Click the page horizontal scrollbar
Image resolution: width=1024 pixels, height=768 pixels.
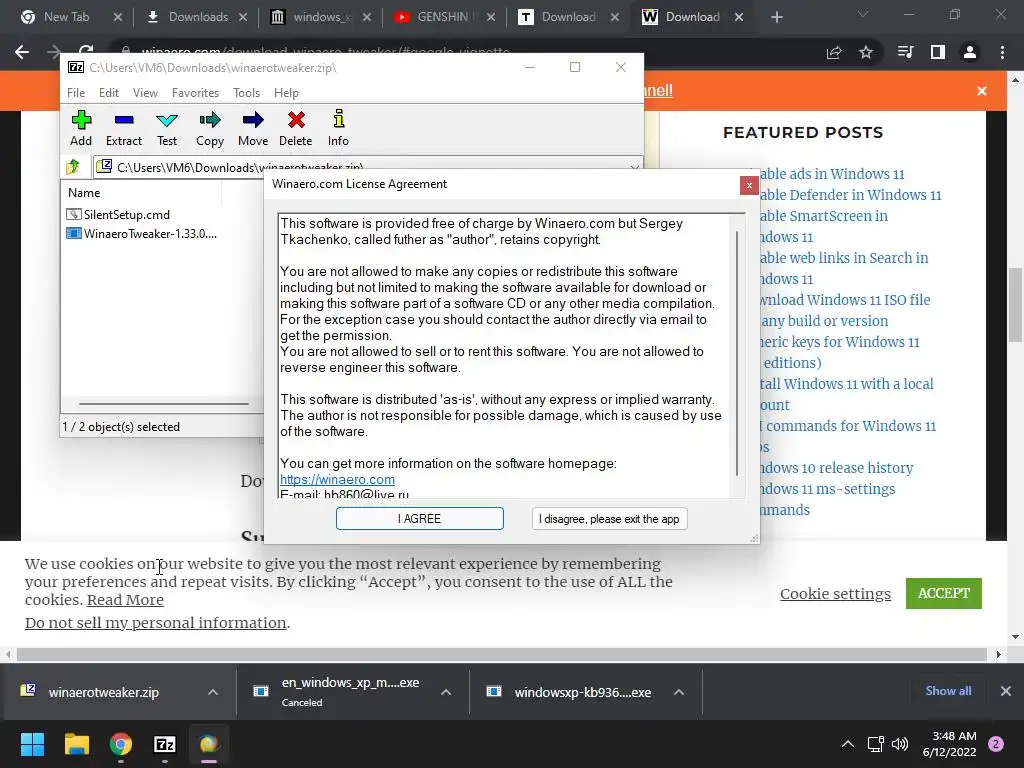[x=502, y=654]
